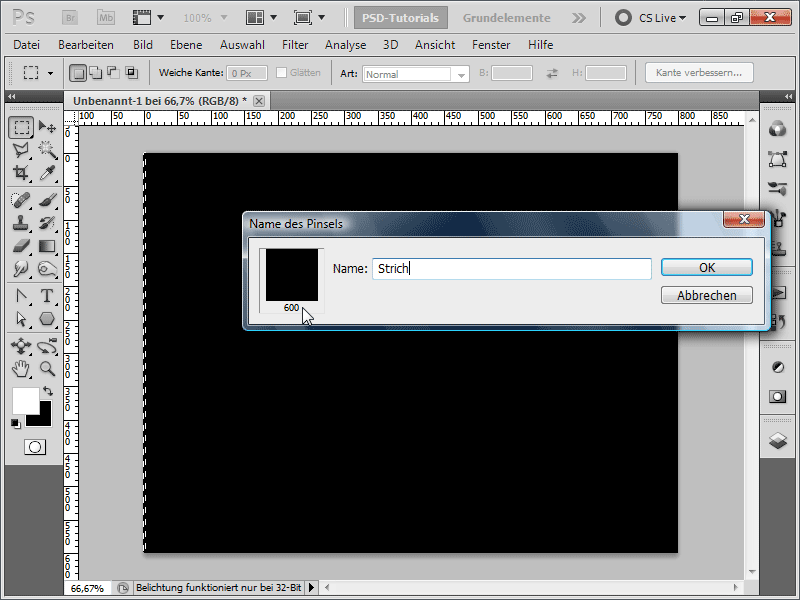
Task: Select the Polygonal Lasso tool
Action: click(21, 150)
